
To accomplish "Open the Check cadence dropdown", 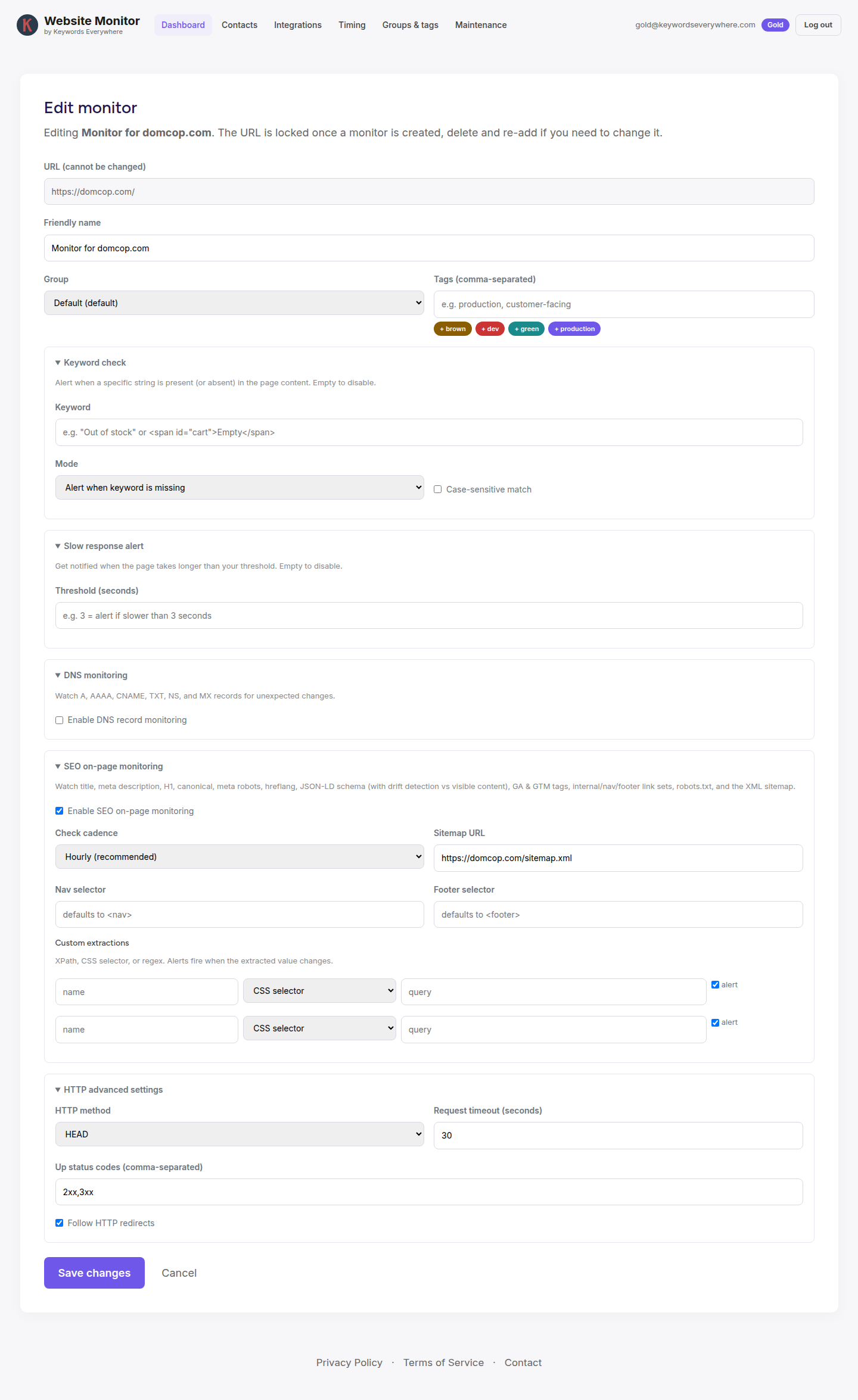I will coord(240,857).
